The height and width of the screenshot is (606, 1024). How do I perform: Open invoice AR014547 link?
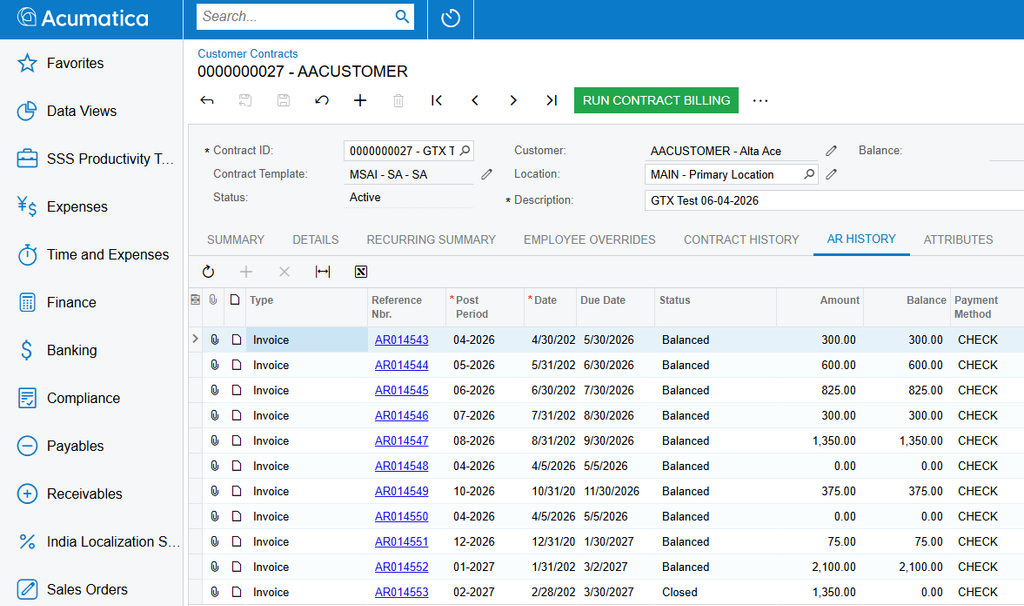pos(402,441)
